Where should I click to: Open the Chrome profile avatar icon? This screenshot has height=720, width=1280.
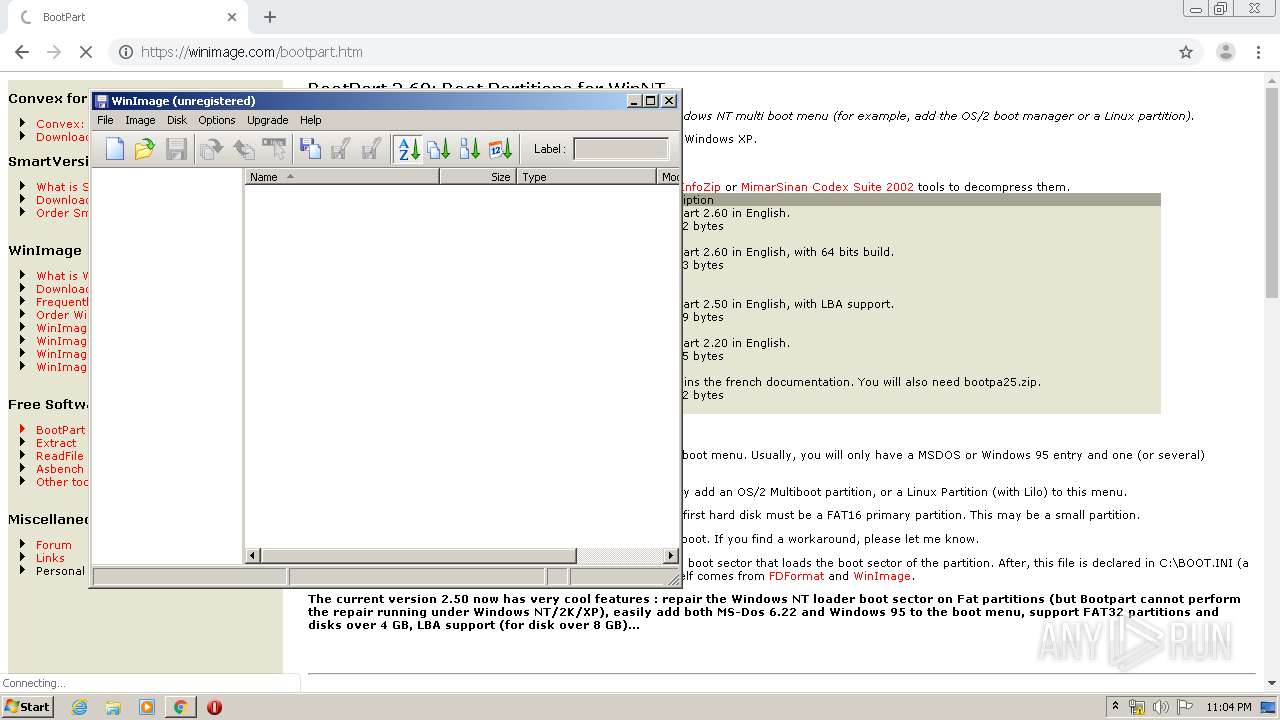point(1226,52)
